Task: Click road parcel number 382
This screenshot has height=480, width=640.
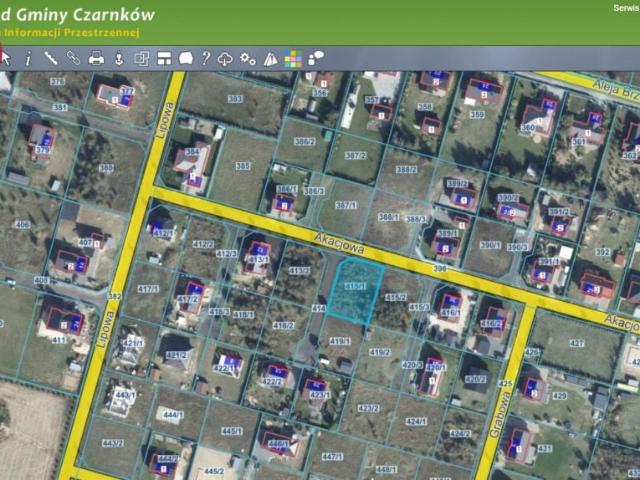Action: tap(114, 296)
